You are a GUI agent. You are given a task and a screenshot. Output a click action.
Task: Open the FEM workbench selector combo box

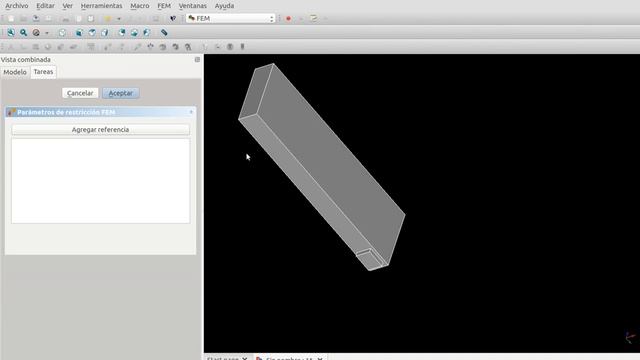tap(230, 18)
